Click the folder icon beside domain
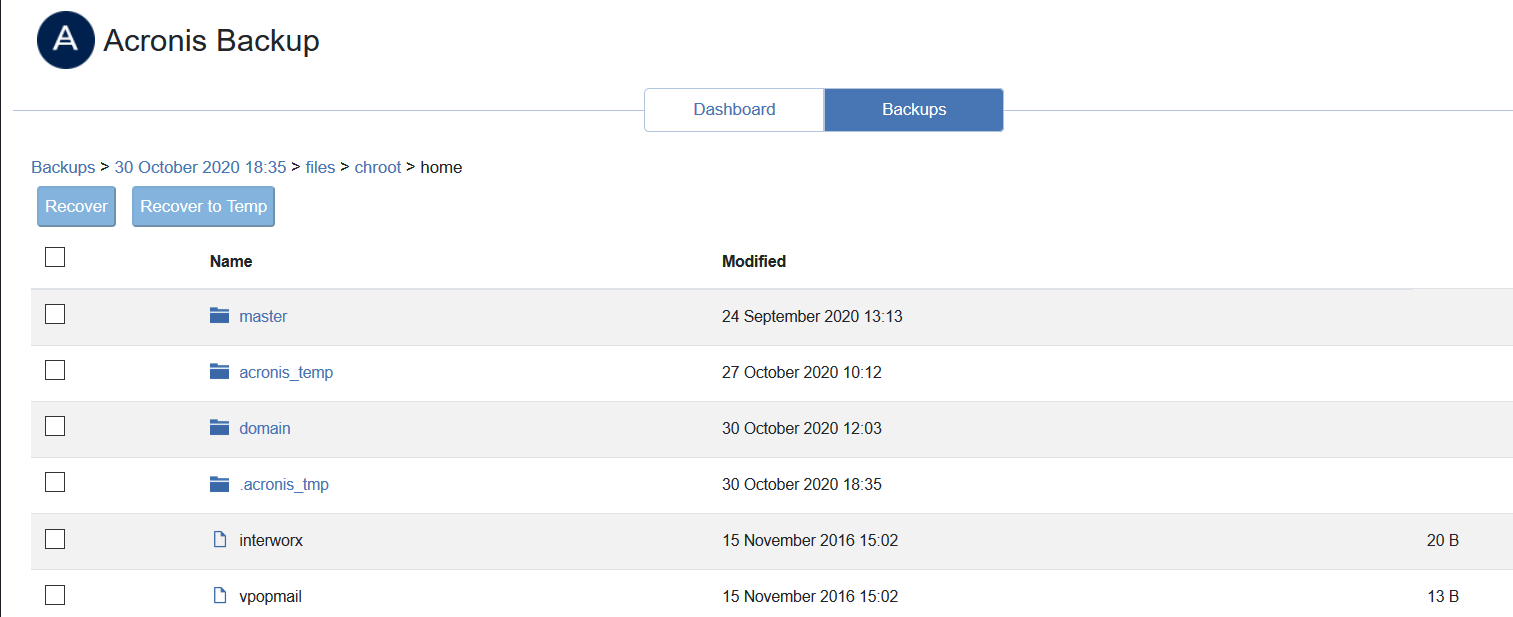The image size is (1513, 617). point(219,427)
